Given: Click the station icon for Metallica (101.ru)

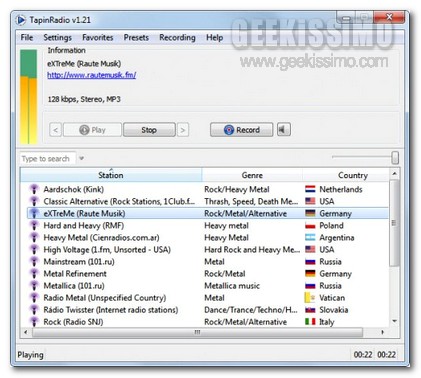Looking at the screenshot, I should coord(34,285).
